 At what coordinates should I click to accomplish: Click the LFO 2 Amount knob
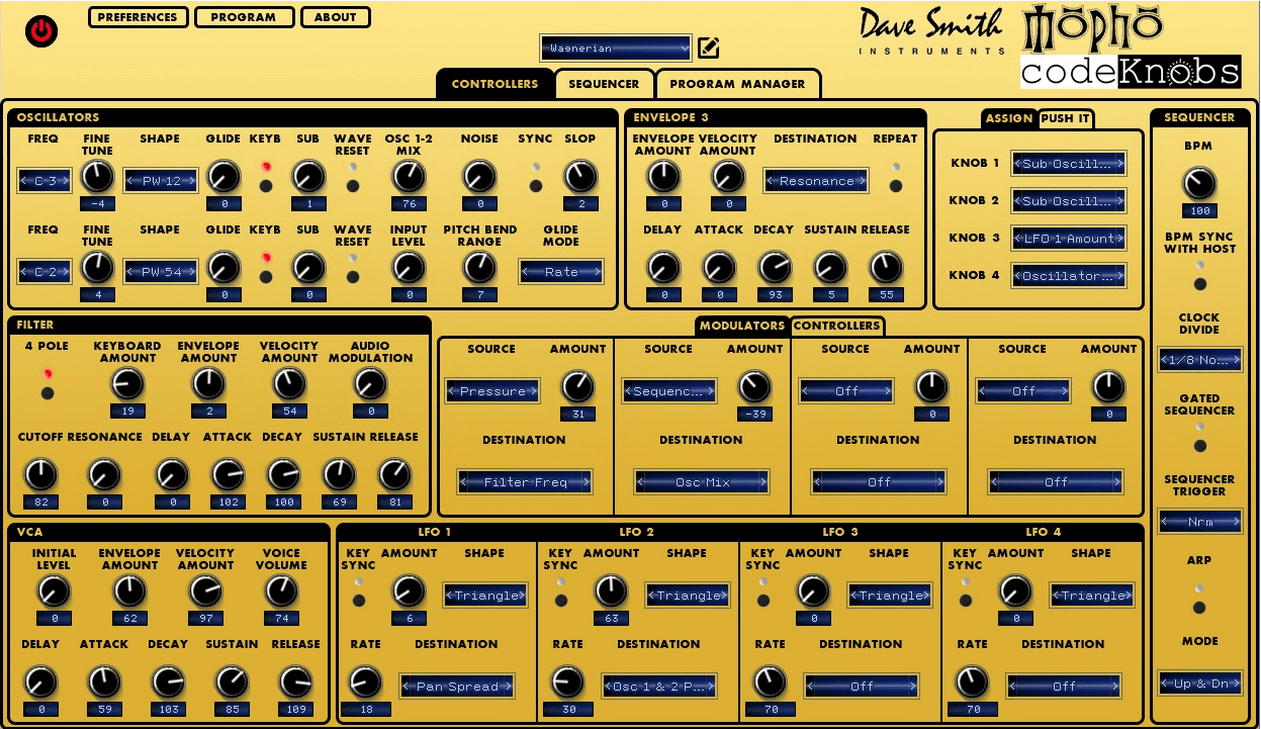tap(611, 591)
